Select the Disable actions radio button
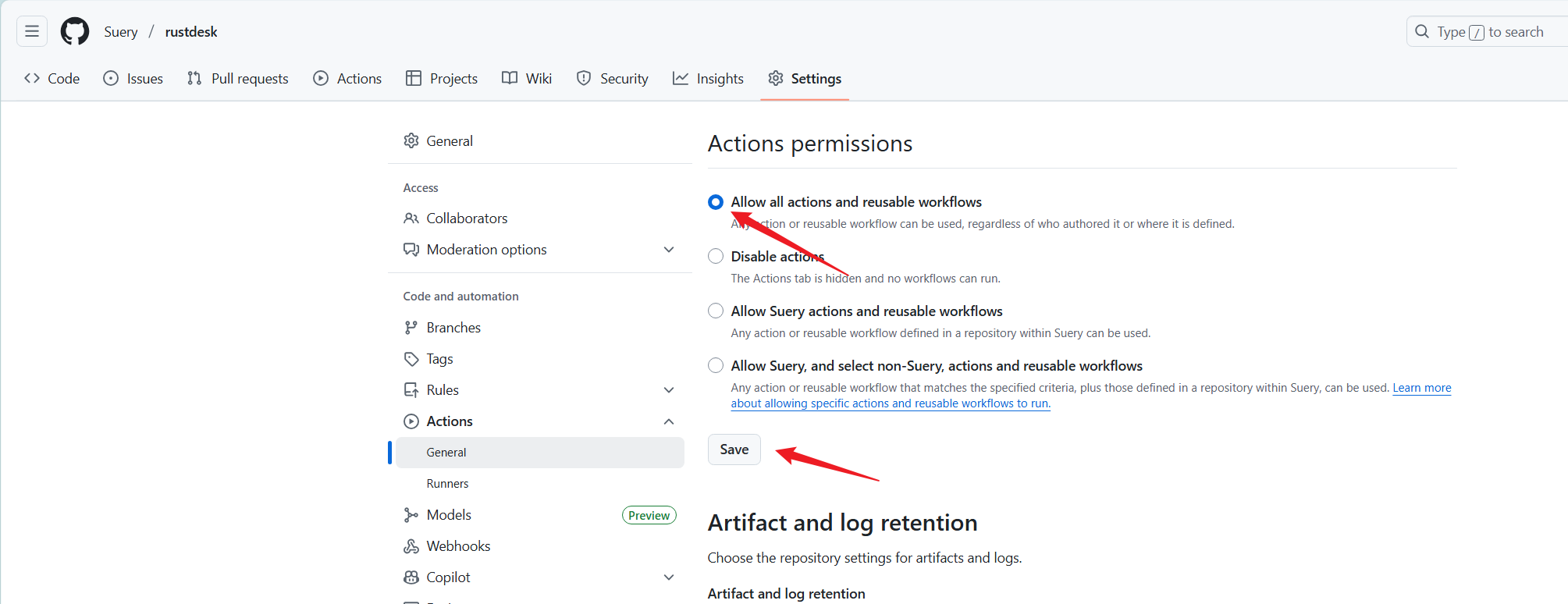 pyautogui.click(x=716, y=256)
